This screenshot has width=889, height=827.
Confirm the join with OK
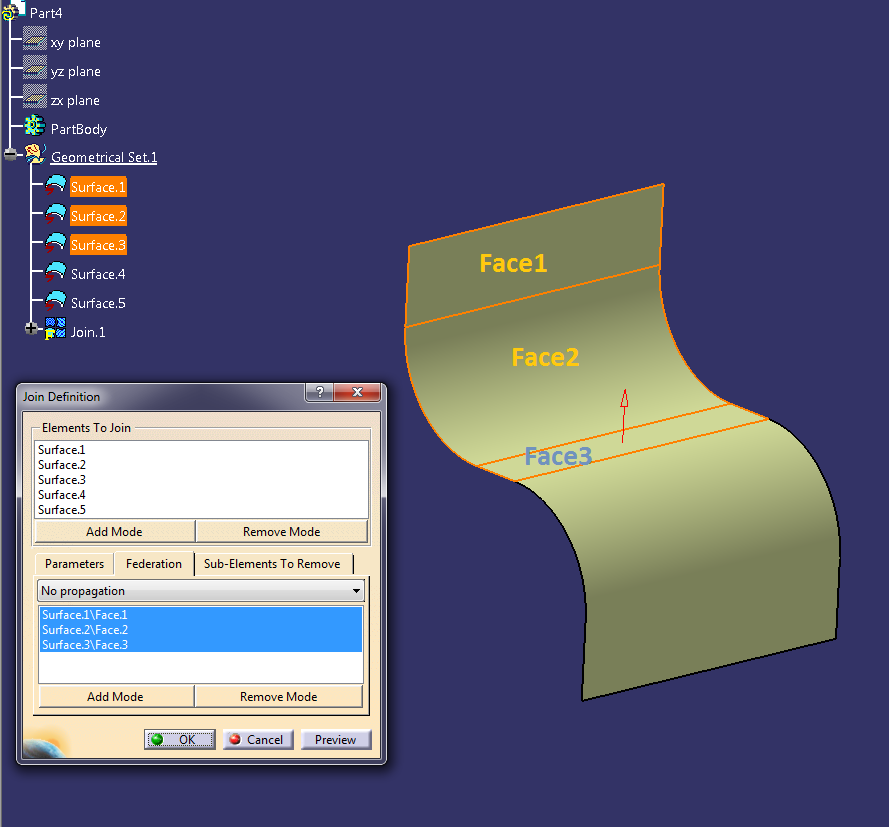(179, 739)
